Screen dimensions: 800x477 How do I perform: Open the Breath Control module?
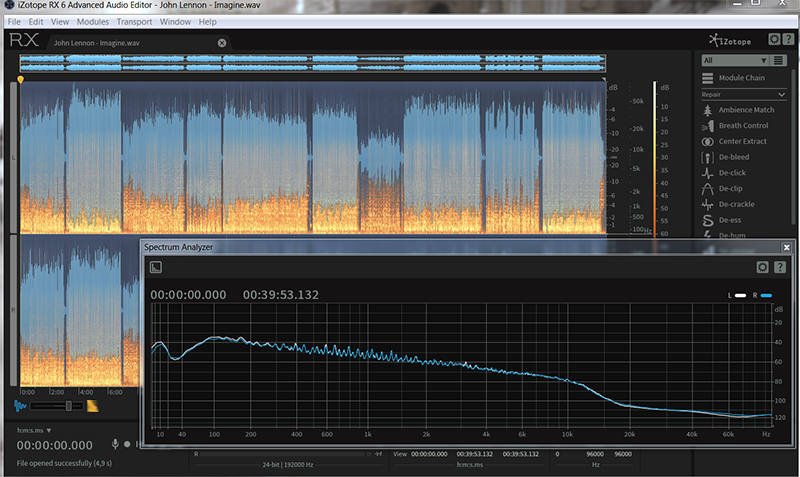click(743, 126)
